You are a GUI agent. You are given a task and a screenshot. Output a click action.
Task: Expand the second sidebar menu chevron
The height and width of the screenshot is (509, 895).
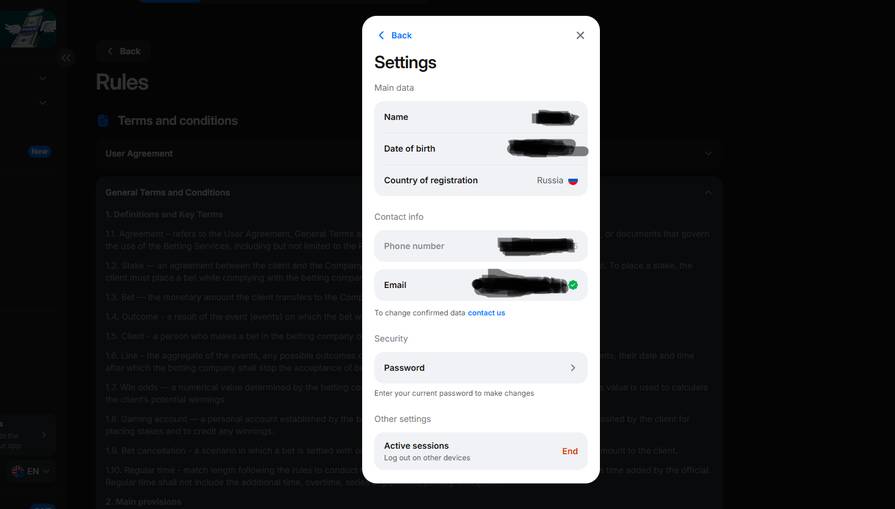[43, 103]
